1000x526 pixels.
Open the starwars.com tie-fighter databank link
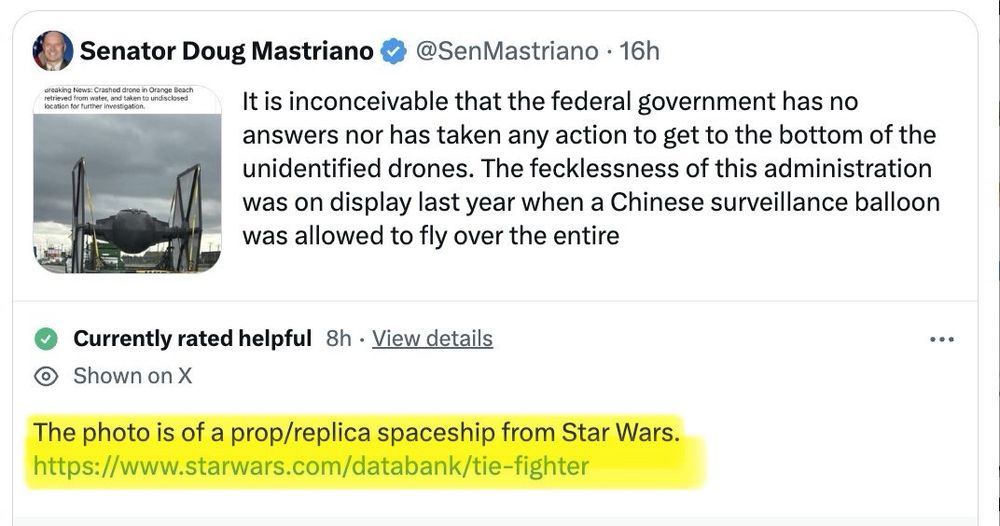(x=311, y=466)
